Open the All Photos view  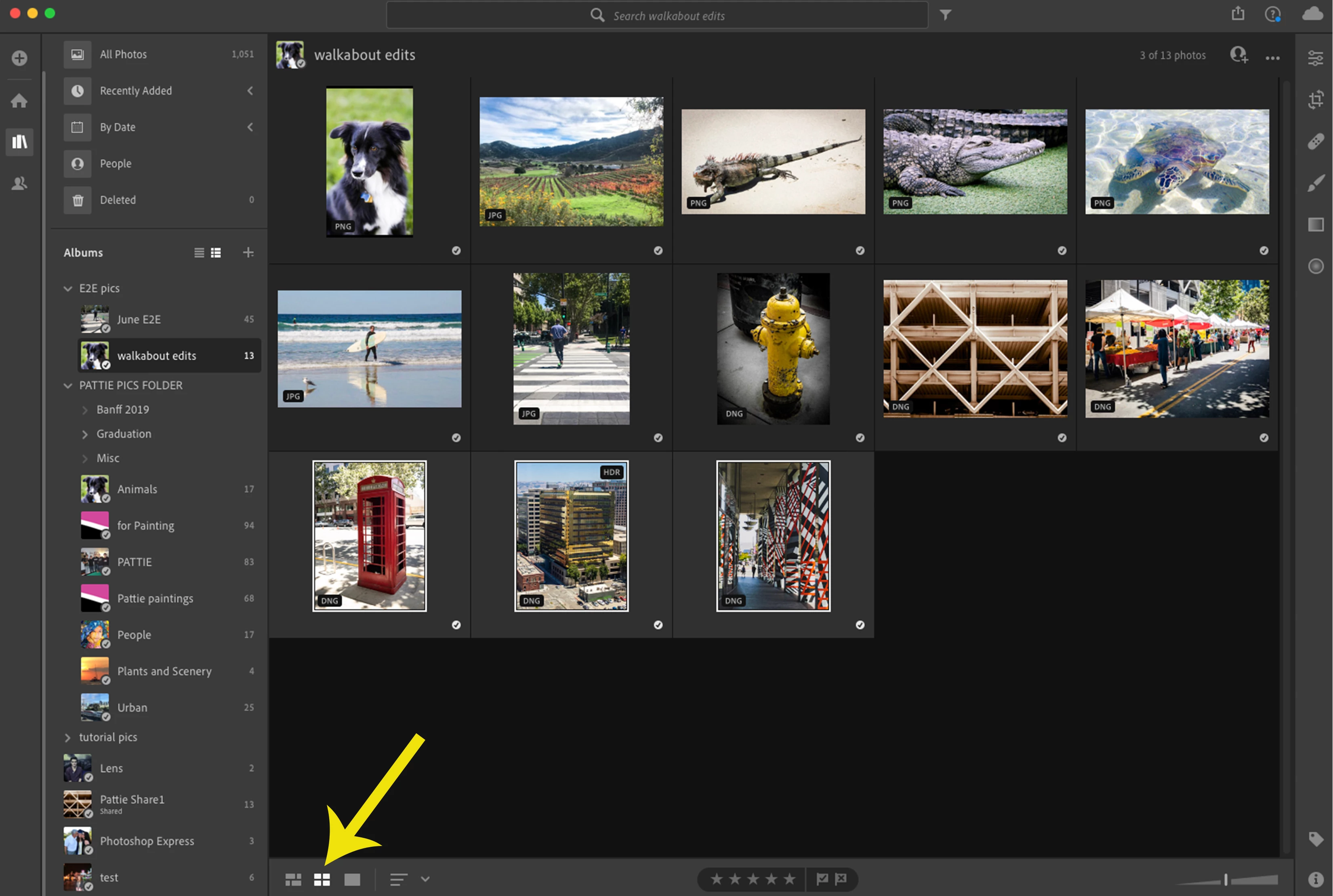pos(124,54)
